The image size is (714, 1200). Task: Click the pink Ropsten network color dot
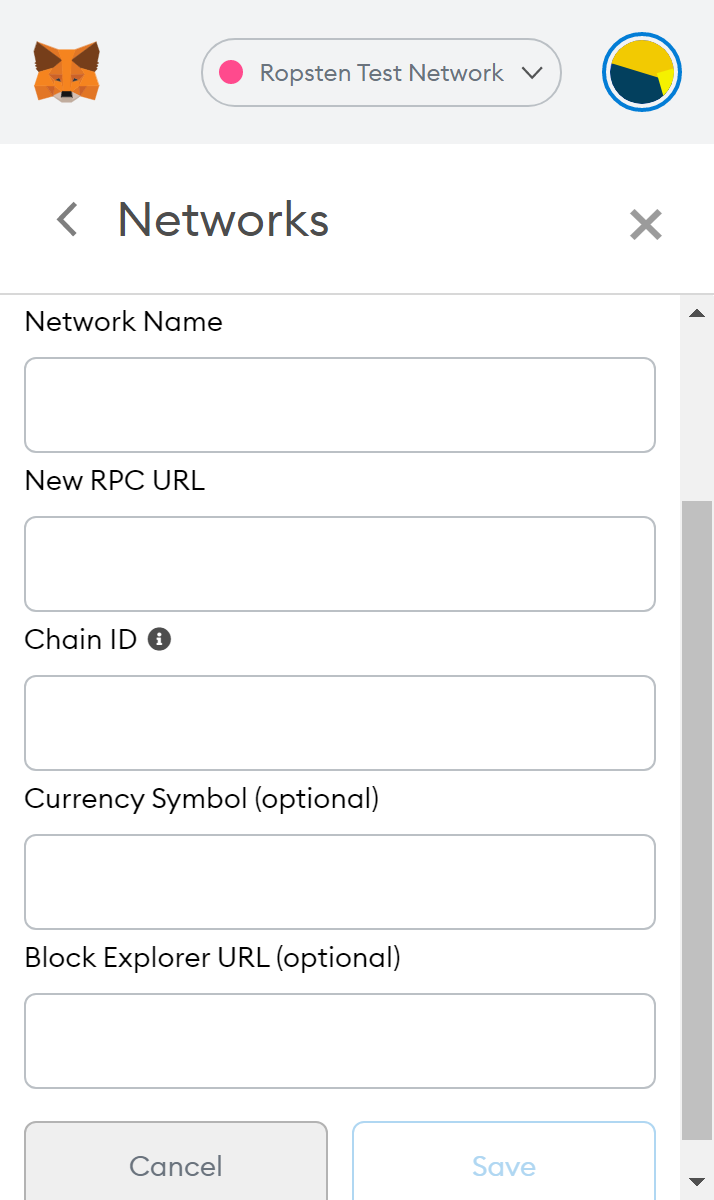231,73
